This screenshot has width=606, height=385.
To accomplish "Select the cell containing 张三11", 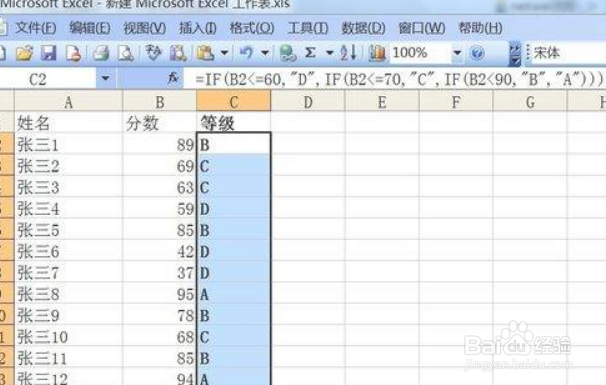I will tap(68, 358).
